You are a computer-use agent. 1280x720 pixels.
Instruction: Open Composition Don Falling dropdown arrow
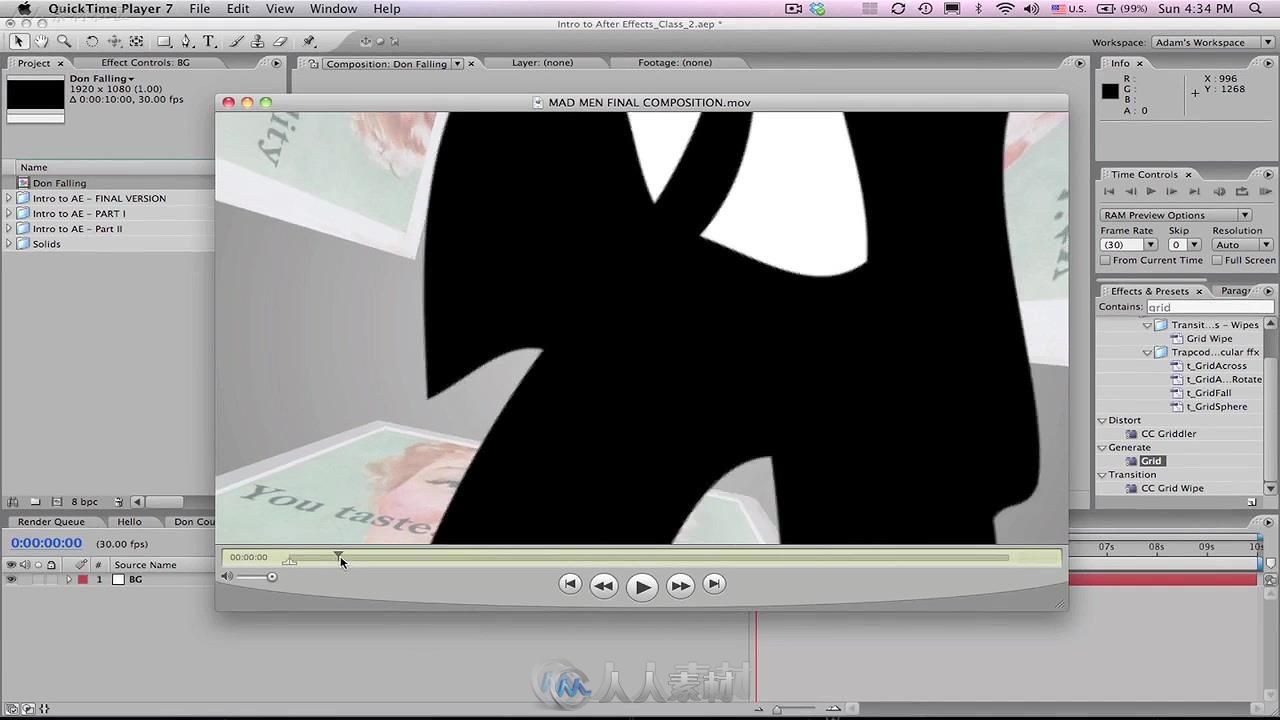tap(457, 63)
